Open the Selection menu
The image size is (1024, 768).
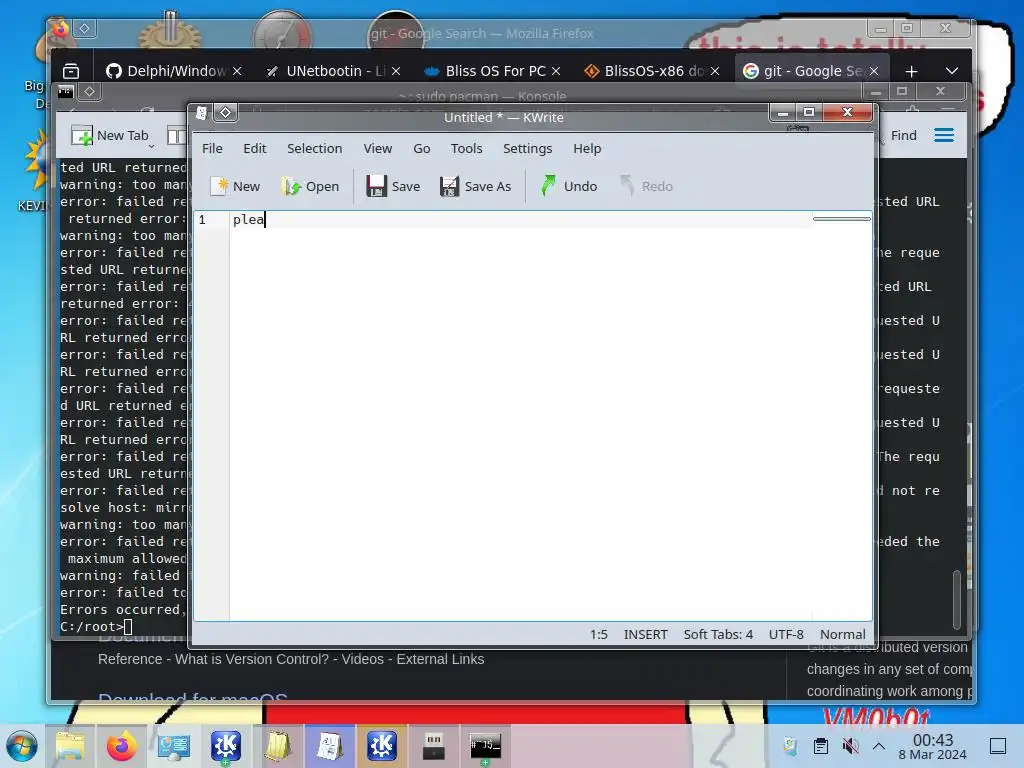coord(315,148)
